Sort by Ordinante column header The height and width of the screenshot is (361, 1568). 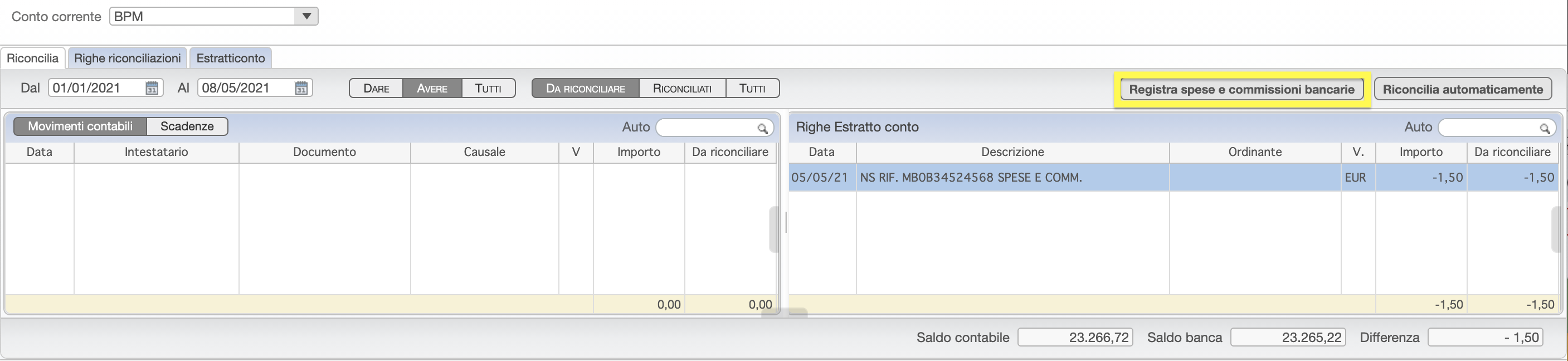coord(1254,152)
